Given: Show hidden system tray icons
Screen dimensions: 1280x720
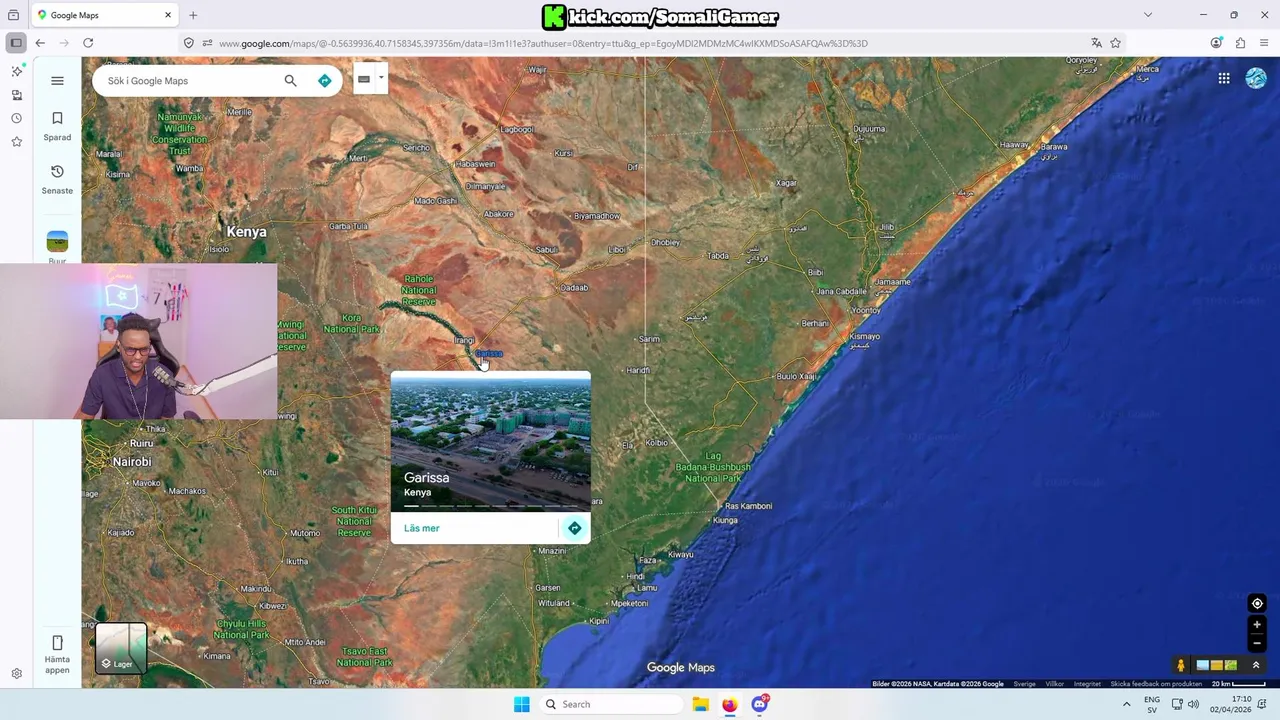Looking at the screenshot, I should [1126, 704].
